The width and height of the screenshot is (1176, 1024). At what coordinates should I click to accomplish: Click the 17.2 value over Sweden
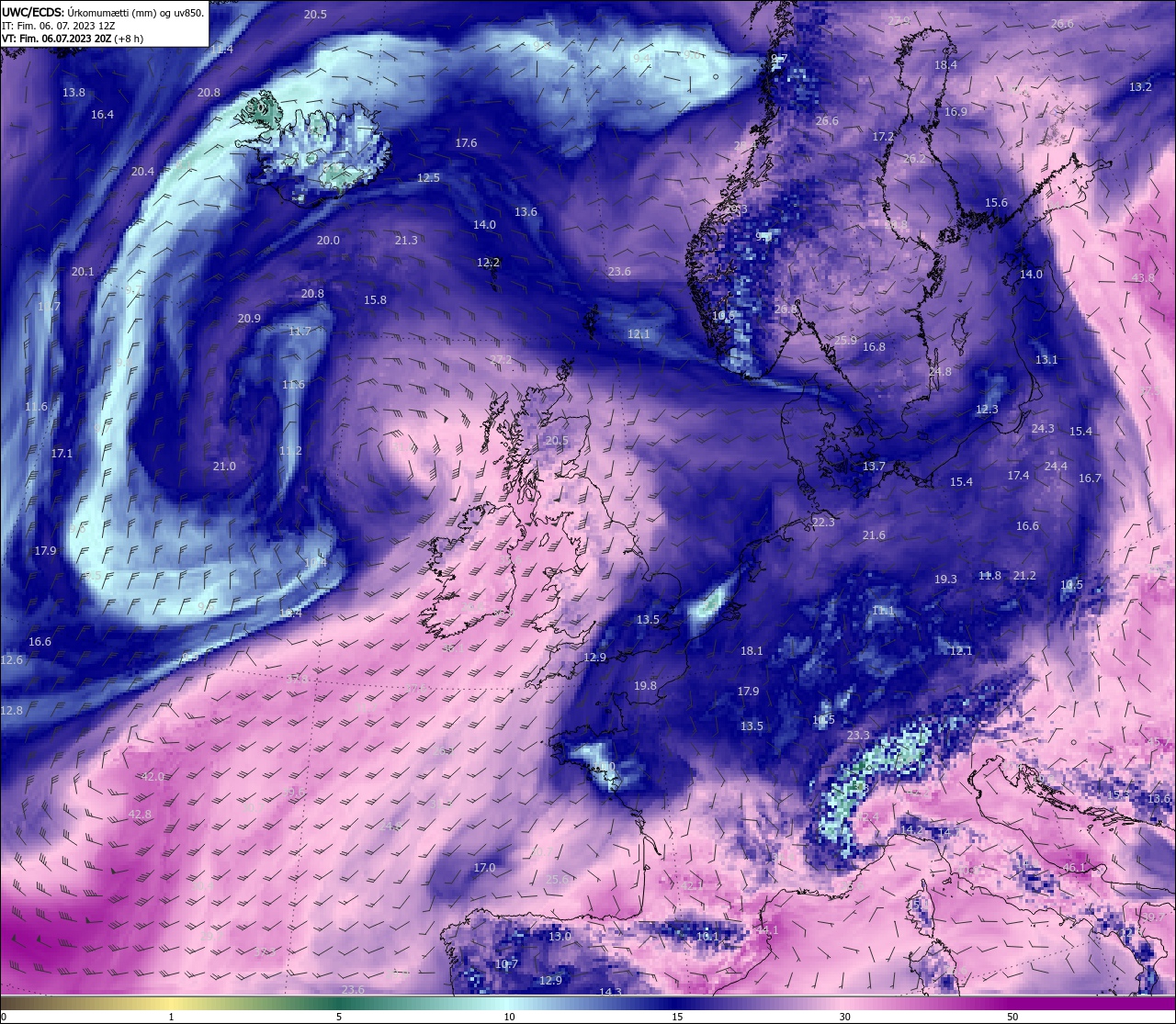click(x=883, y=137)
